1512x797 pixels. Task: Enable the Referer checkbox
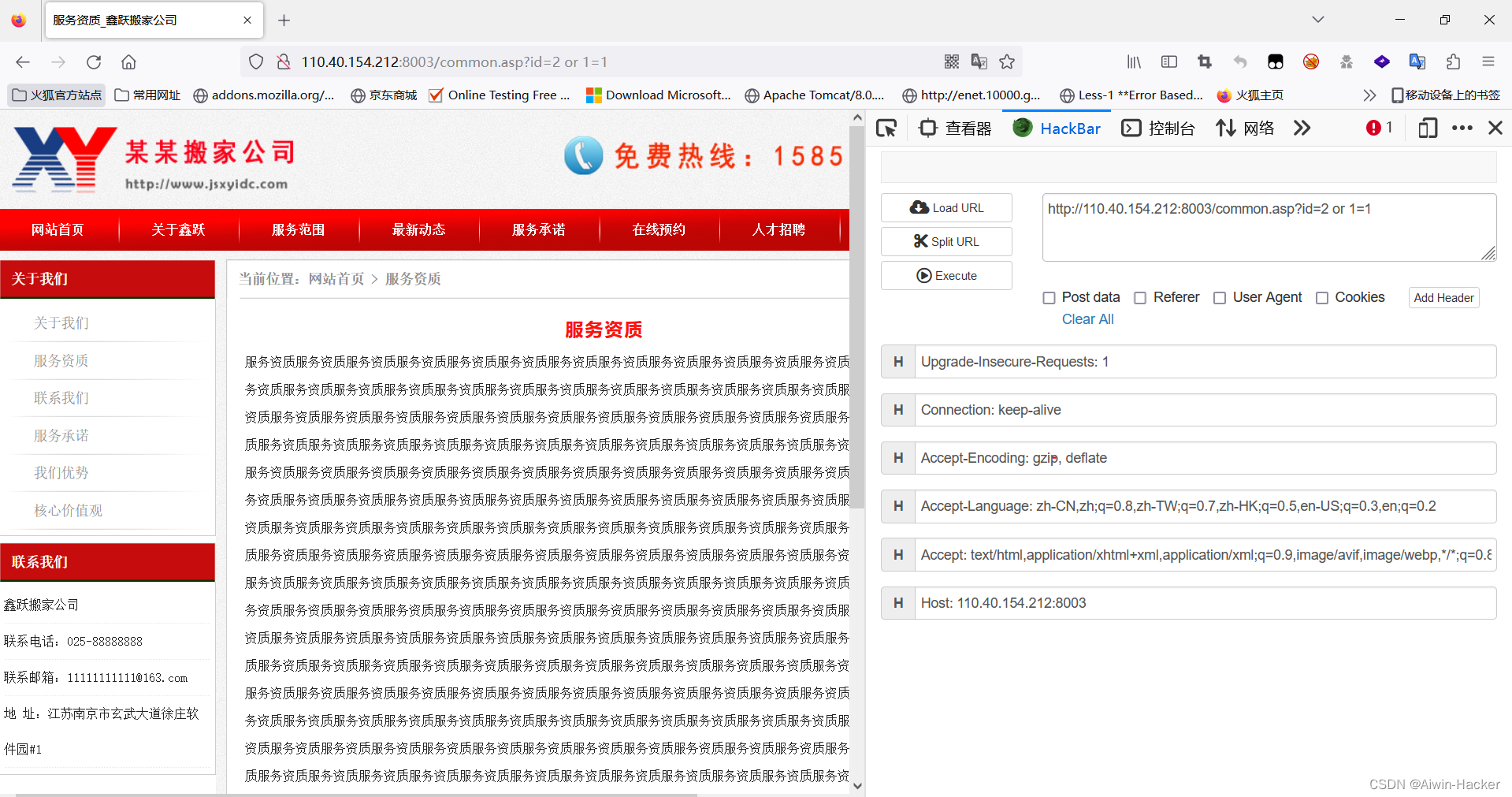coord(1140,298)
